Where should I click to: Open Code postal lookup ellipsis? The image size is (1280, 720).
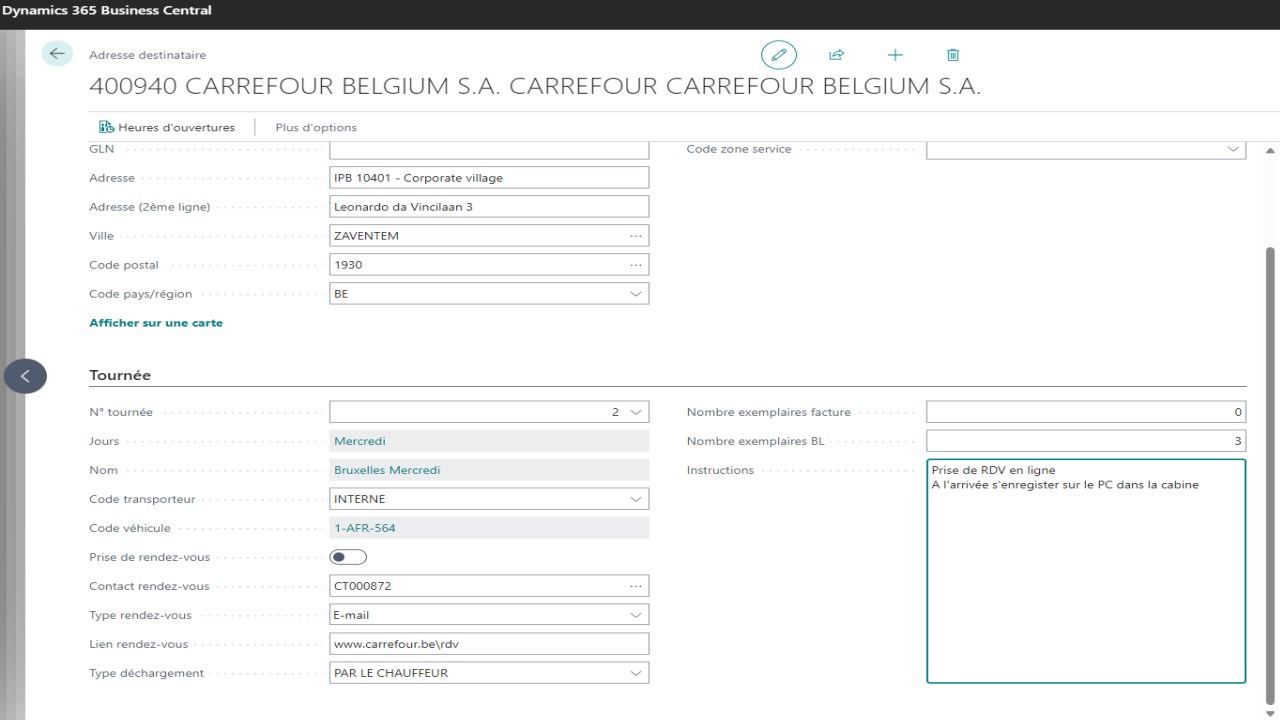636,265
